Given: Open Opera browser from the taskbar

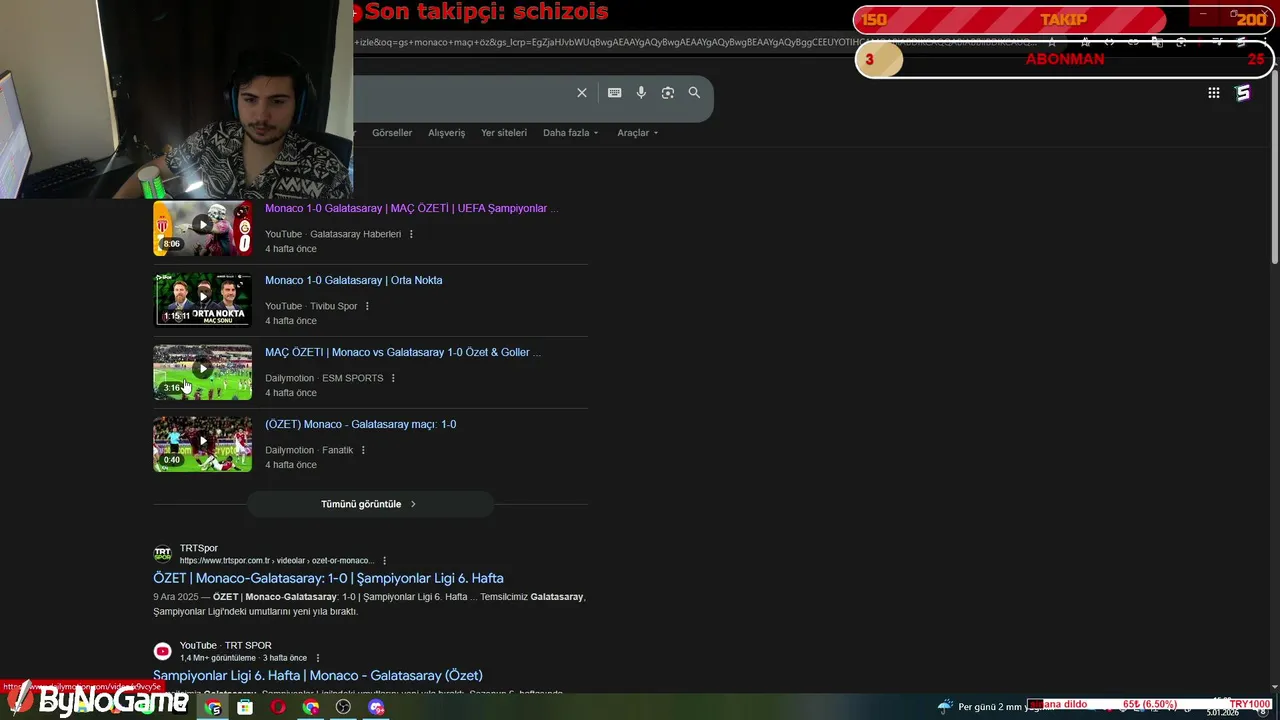Looking at the screenshot, I should pos(278,707).
